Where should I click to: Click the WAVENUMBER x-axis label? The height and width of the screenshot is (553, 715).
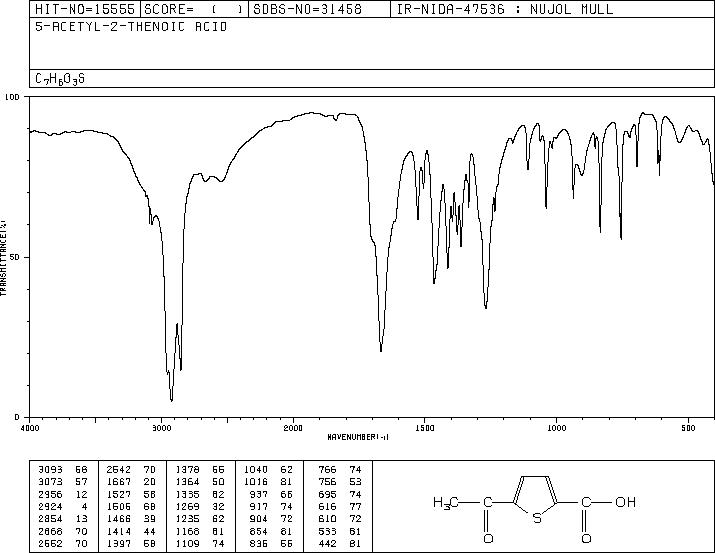[x=358, y=437]
